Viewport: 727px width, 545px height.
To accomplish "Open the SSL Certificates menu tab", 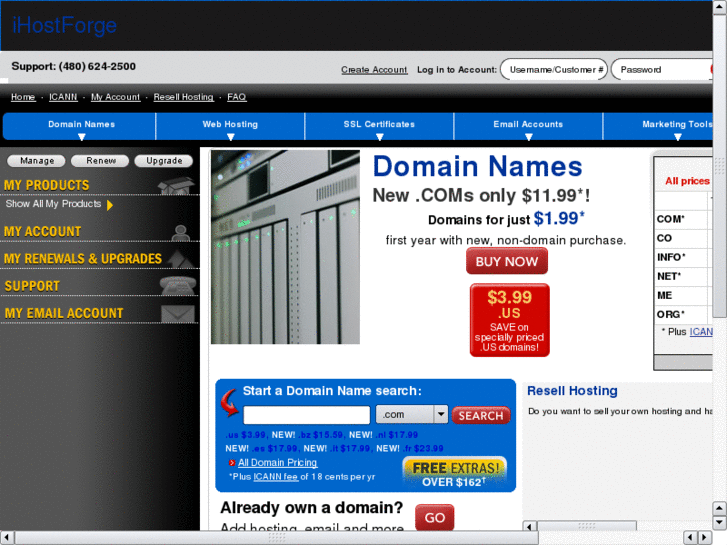I will [379, 126].
